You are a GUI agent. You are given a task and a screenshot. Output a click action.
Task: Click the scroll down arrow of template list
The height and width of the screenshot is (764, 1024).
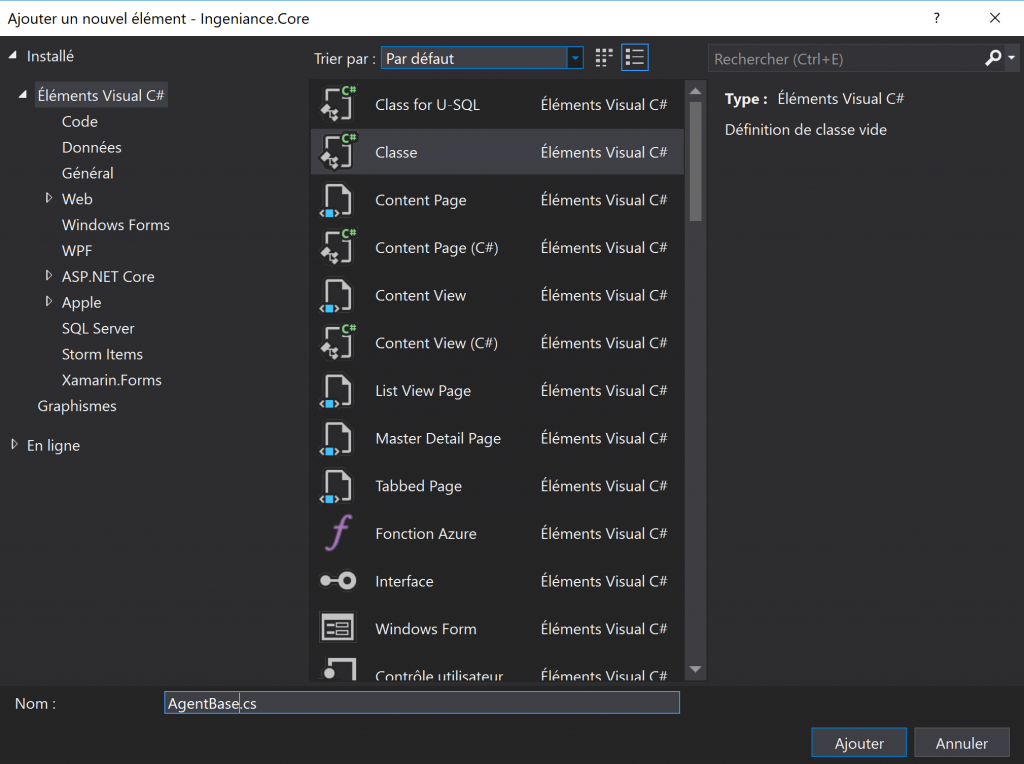pyautogui.click(x=696, y=669)
